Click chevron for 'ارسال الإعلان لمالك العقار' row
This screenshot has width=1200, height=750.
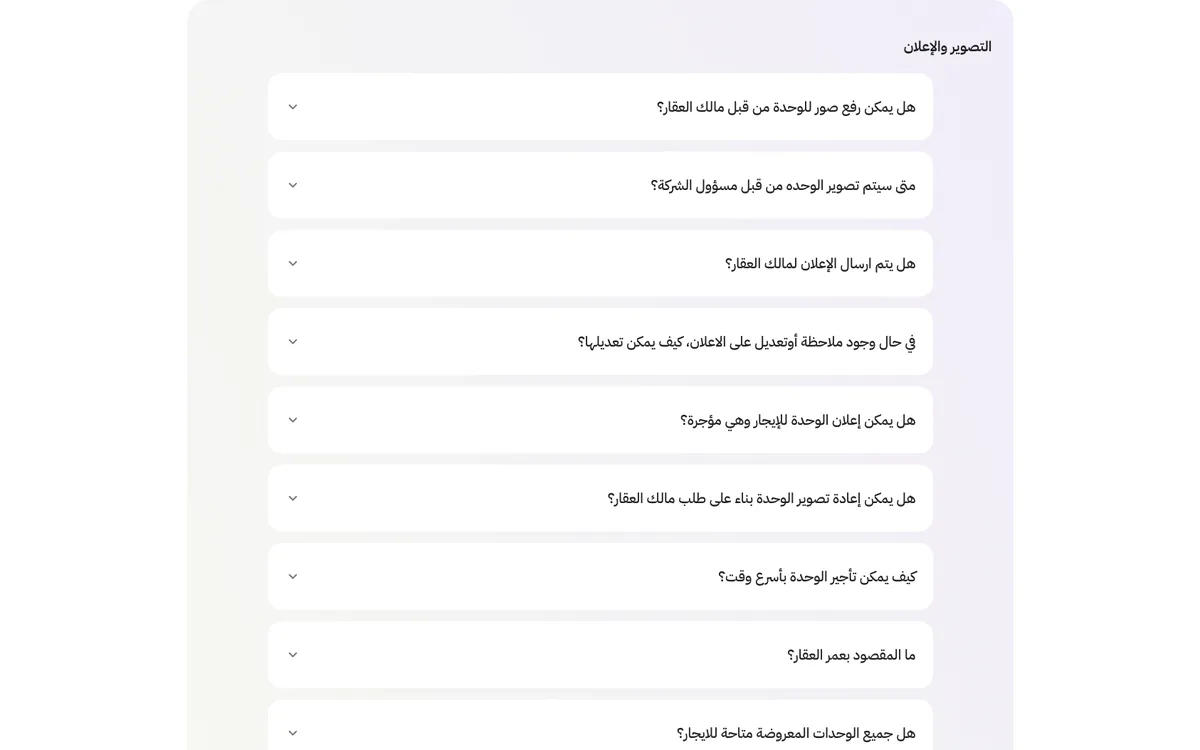pyautogui.click(x=293, y=263)
